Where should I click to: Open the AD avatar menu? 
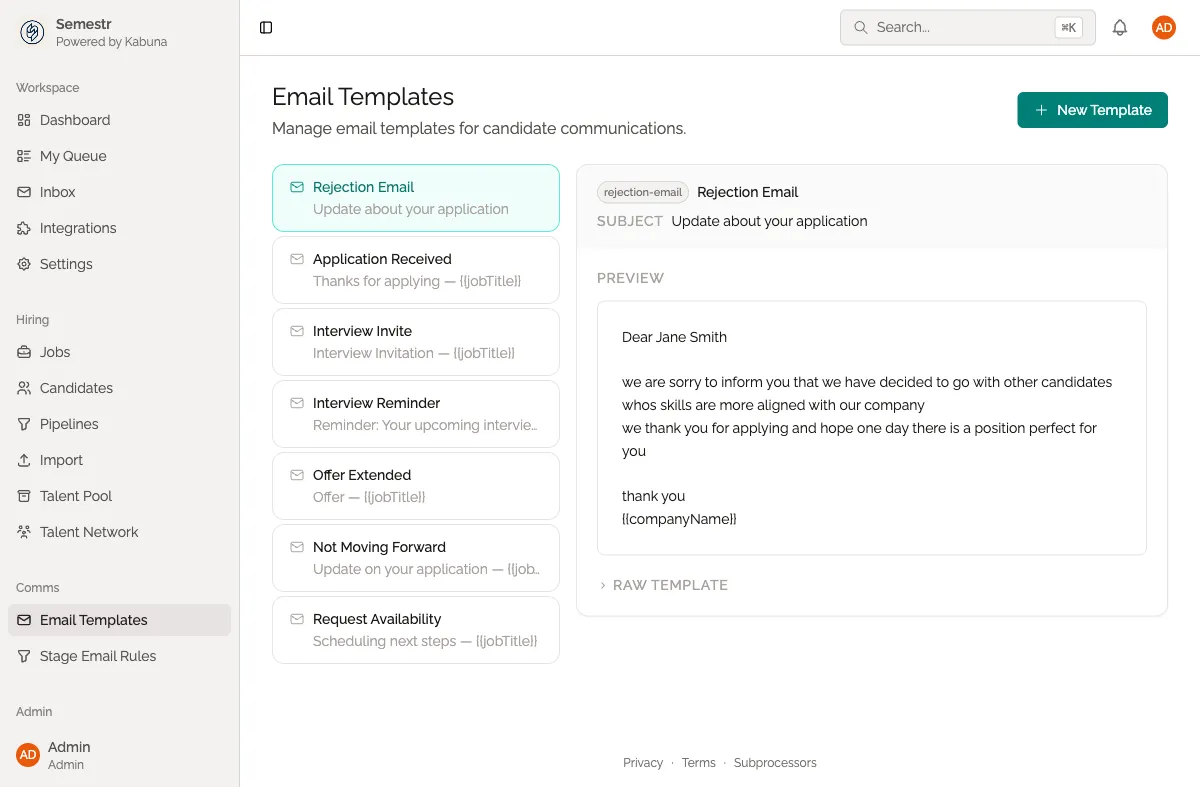[x=1163, y=27]
